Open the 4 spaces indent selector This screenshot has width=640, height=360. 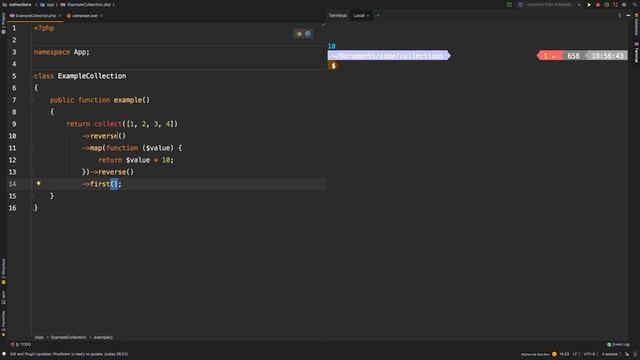610,354
